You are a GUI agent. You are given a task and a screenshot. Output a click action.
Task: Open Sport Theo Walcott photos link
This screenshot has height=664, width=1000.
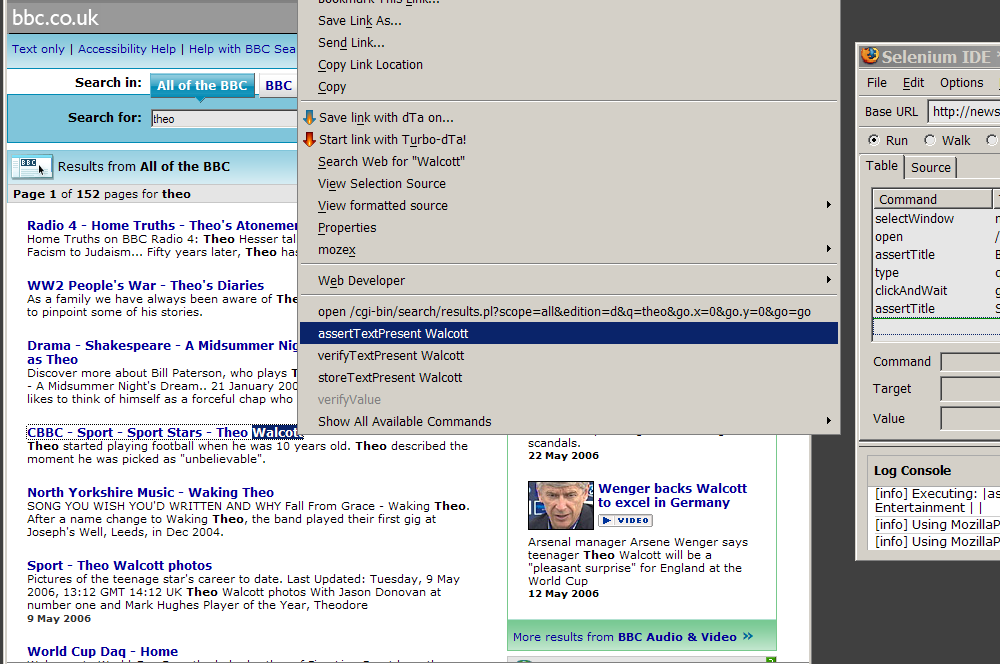coord(119,565)
